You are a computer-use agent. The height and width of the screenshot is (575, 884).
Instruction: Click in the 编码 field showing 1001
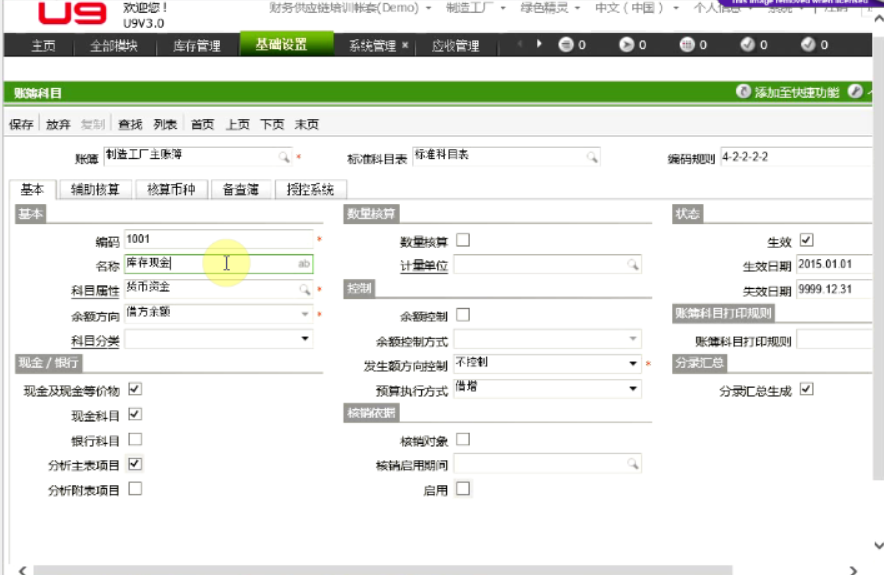coord(218,239)
